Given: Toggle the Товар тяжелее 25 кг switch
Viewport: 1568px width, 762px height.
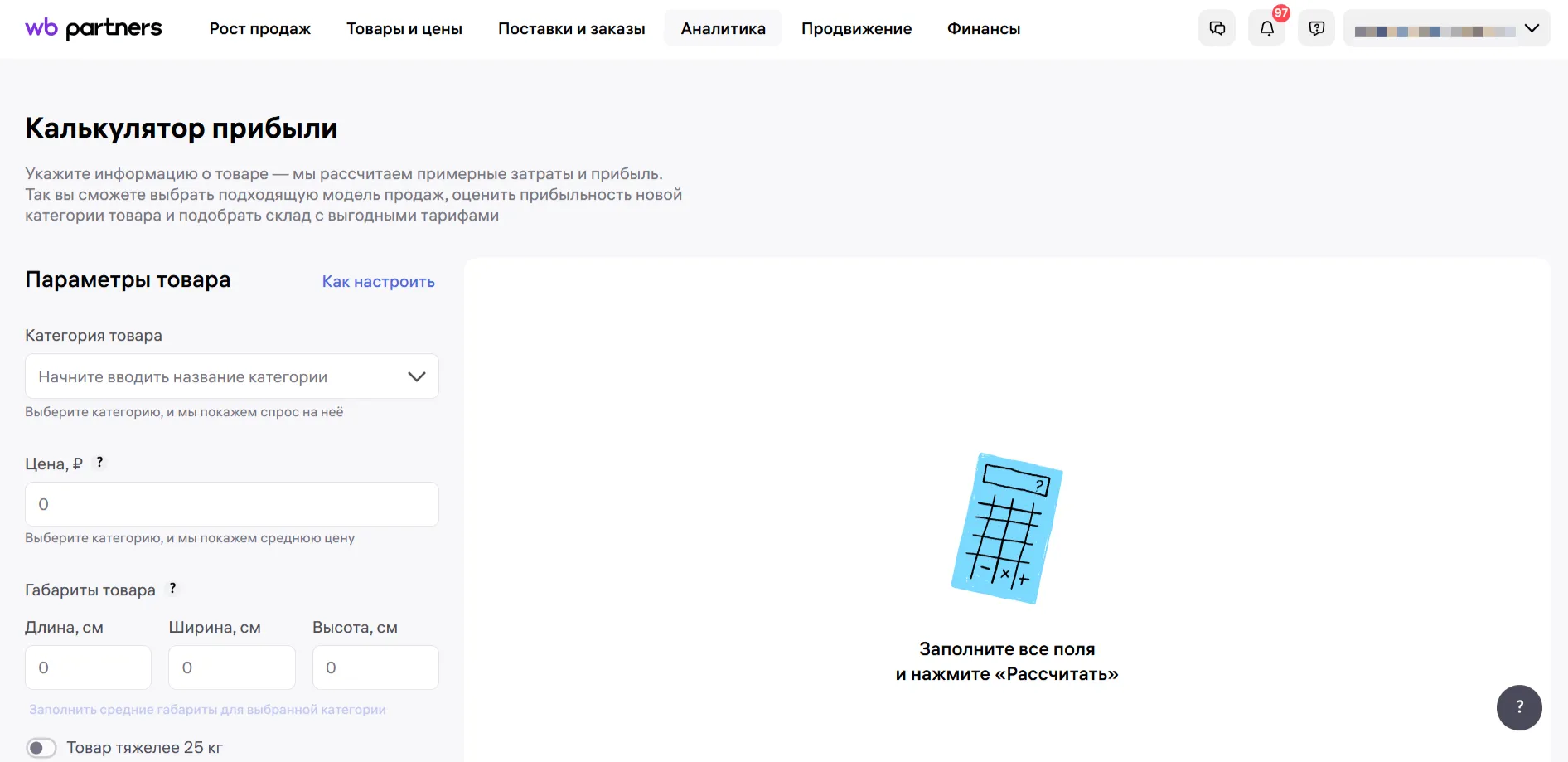Looking at the screenshot, I should click(x=41, y=748).
